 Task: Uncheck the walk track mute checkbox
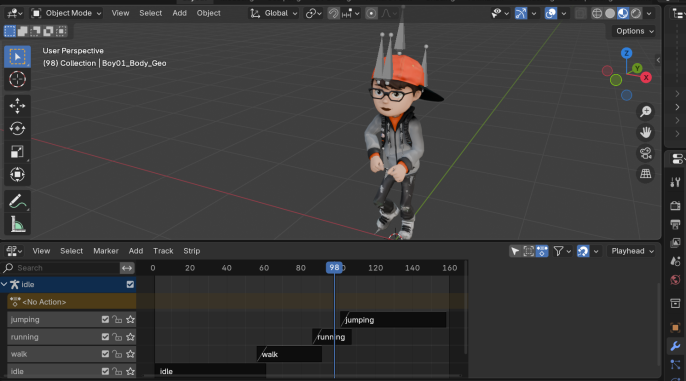tap(105, 354)
